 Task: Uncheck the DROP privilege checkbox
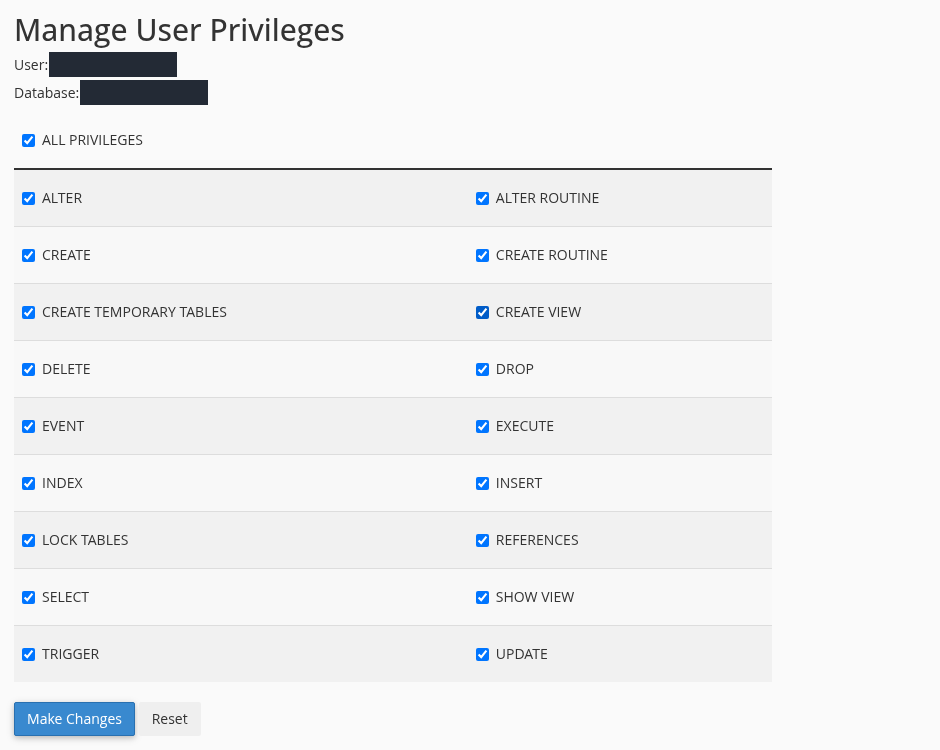pos(482,369)
